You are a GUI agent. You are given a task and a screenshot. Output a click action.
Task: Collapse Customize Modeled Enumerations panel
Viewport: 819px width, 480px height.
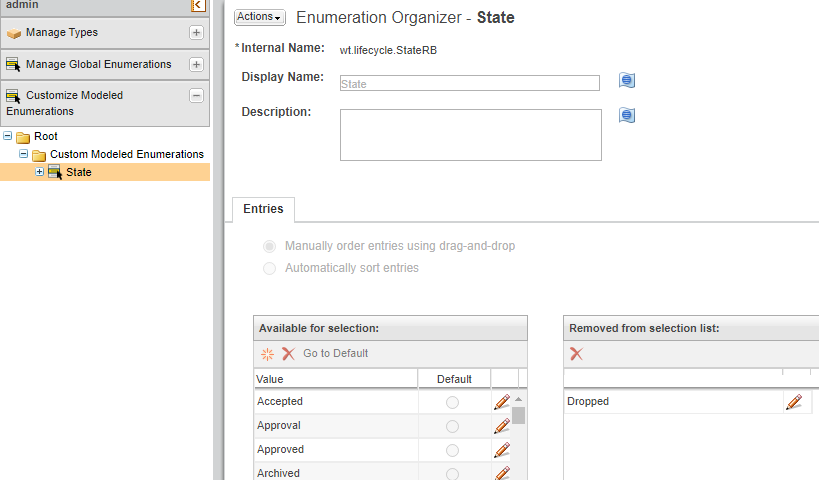tap(196, 96)
